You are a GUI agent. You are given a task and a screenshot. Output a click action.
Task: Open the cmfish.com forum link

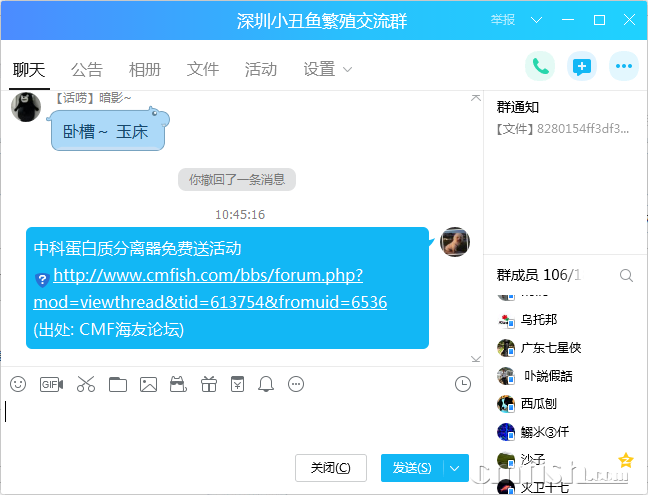[x=210, y=288]
